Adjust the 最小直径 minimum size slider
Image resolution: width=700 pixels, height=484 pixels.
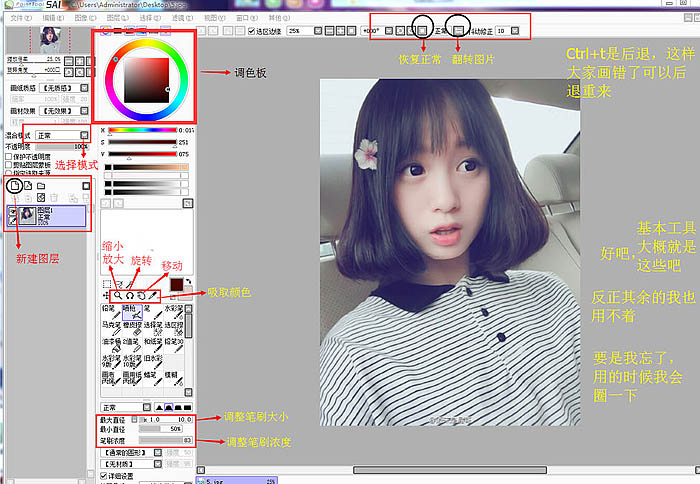[161, 429]
